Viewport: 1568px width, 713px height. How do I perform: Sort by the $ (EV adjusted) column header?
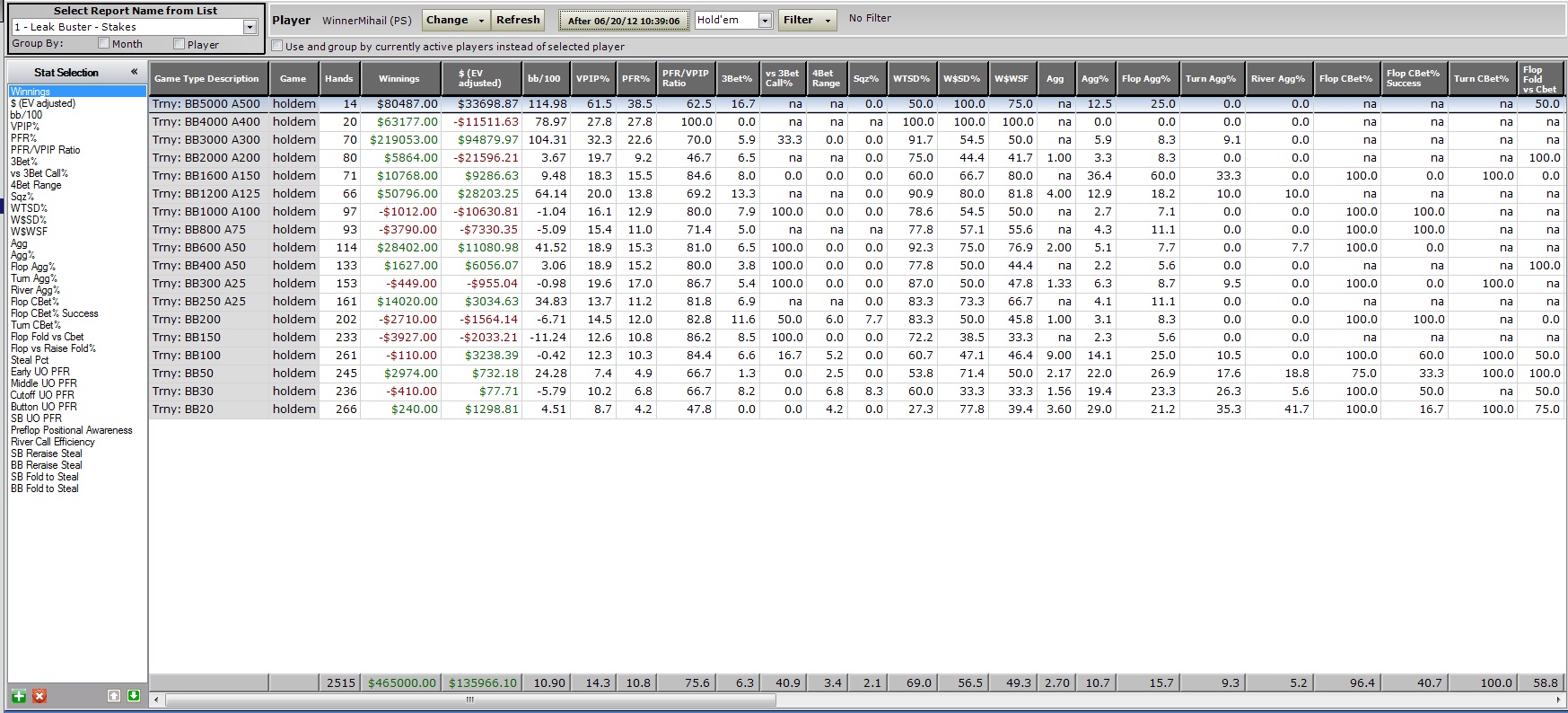click(x=481, y=78)
